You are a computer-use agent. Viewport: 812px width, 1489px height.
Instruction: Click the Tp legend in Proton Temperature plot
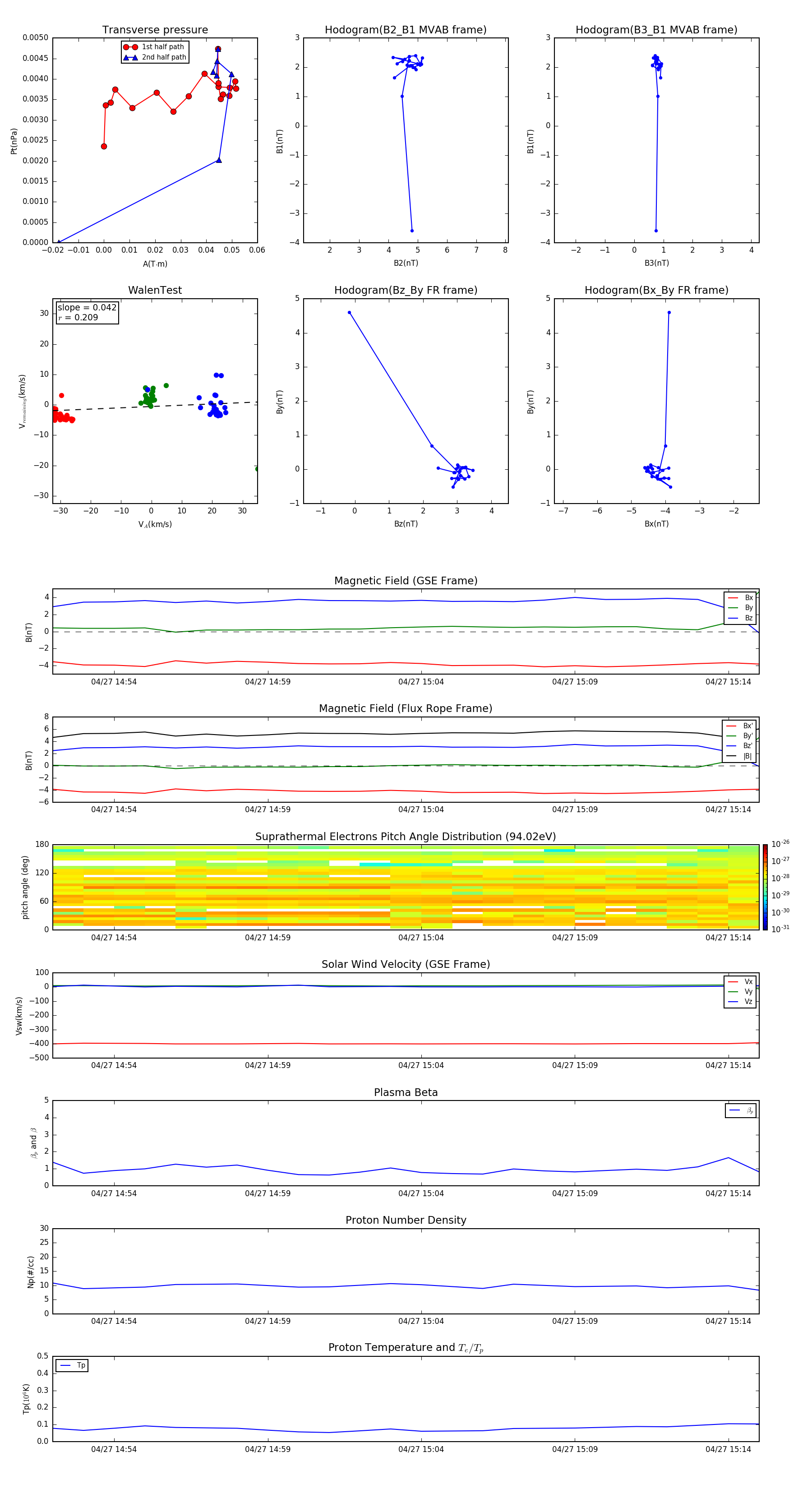click(72, 1365)
